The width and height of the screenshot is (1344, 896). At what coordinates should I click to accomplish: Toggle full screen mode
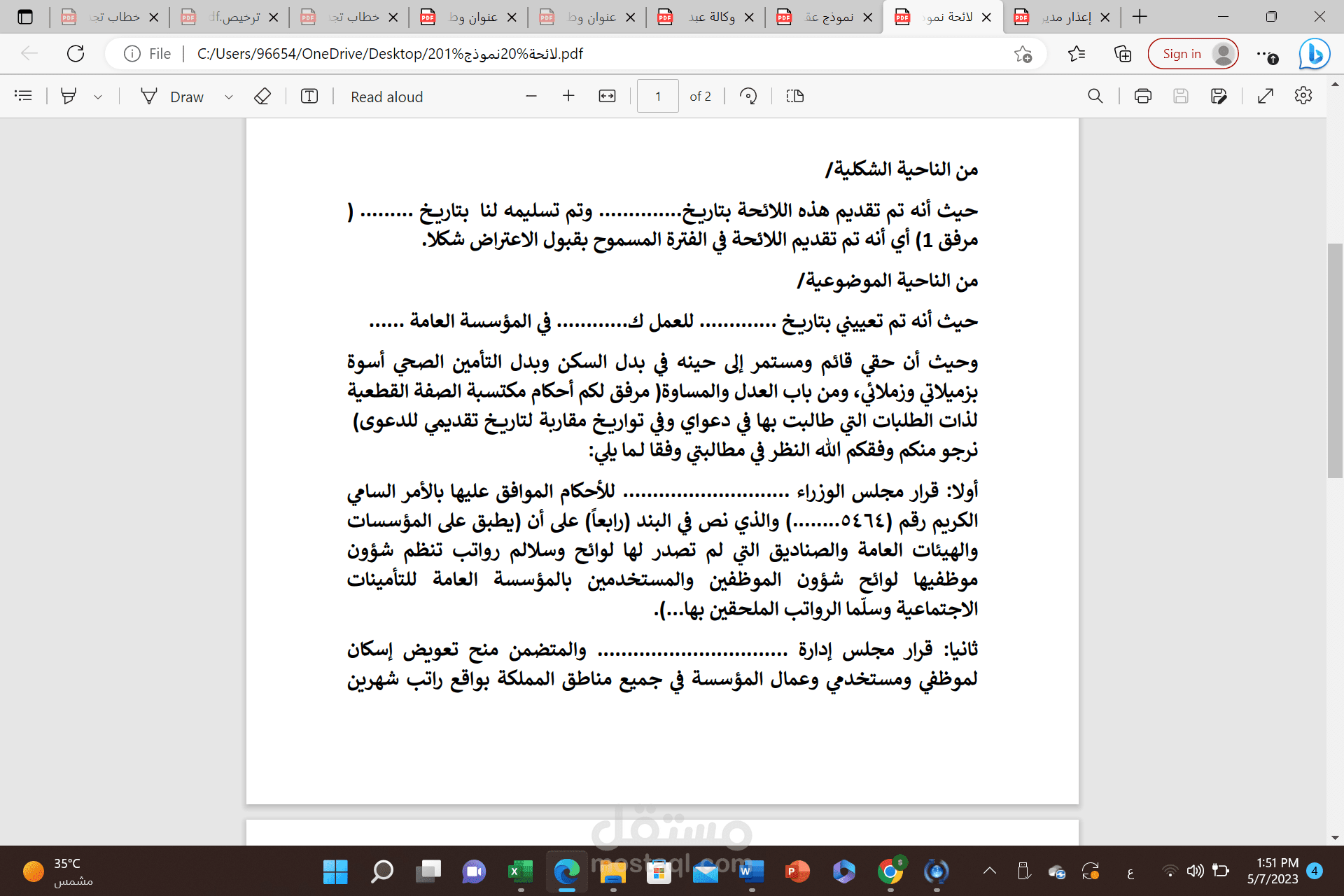1265,97
